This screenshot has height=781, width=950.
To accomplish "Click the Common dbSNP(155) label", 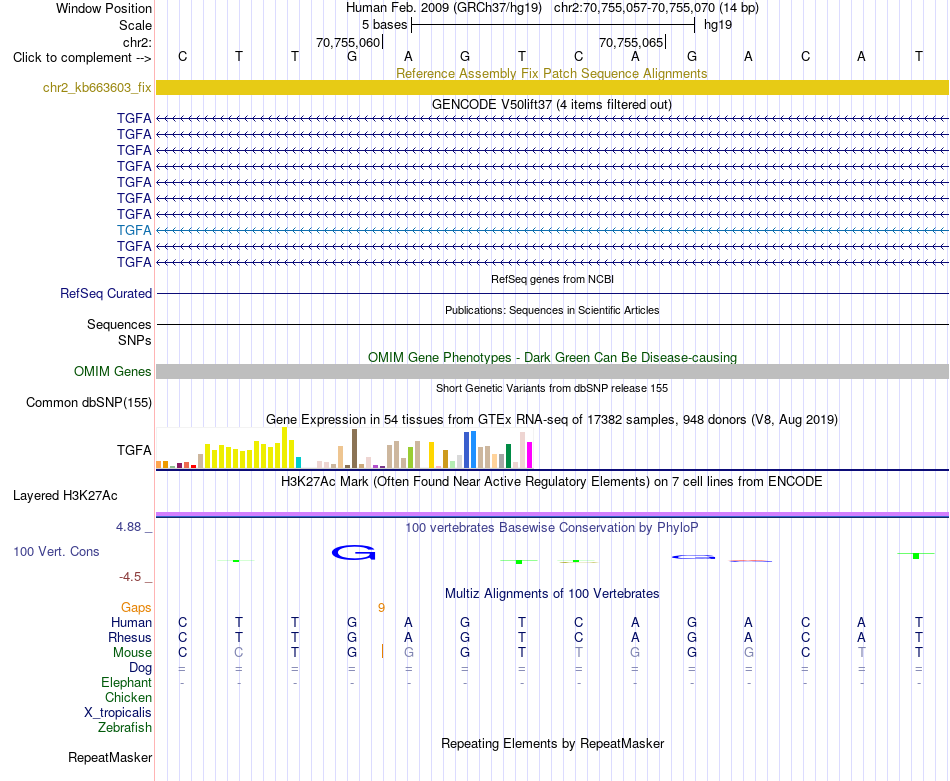I will (x=88, y=402).
